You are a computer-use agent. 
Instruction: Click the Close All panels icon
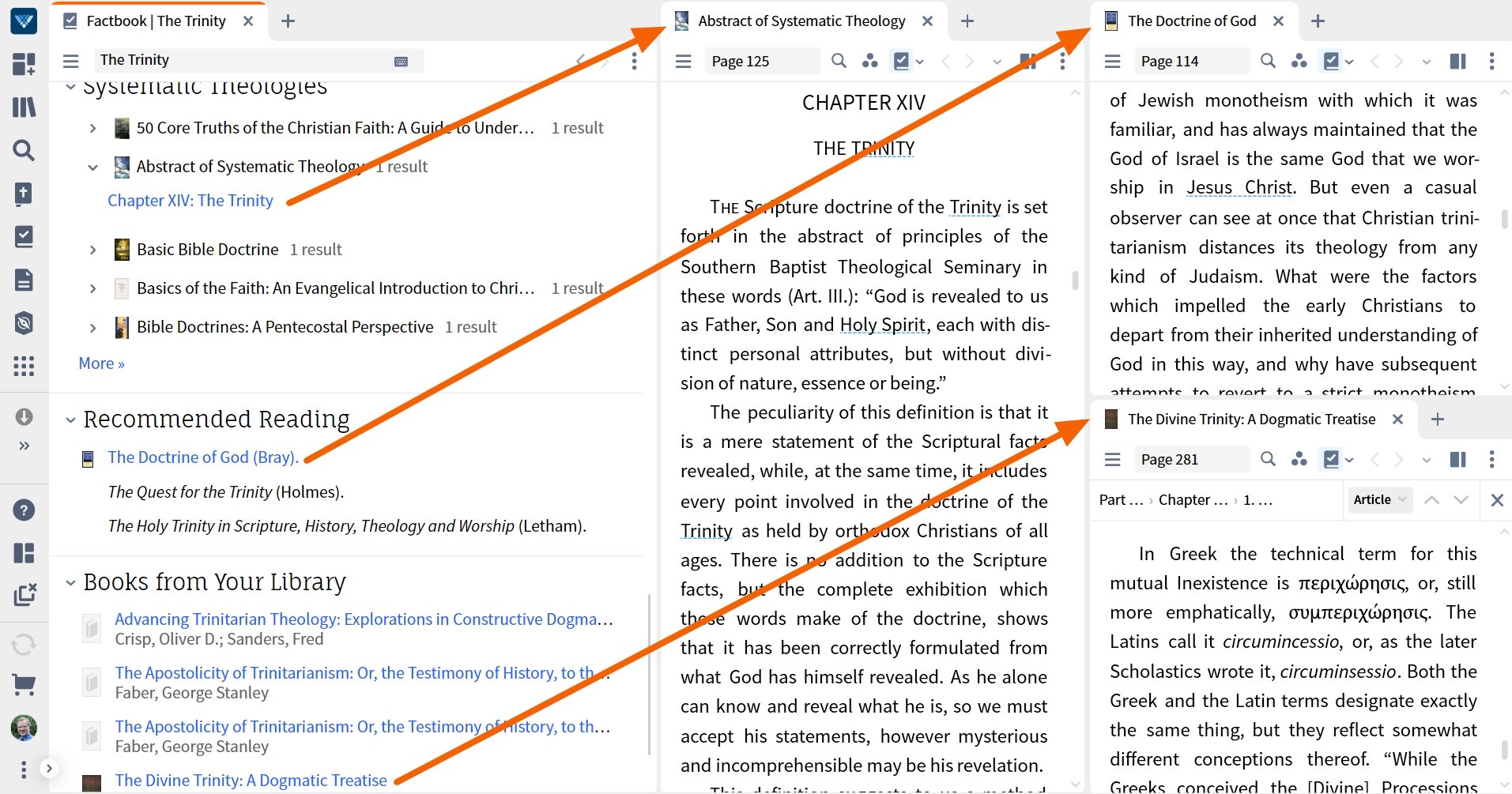tap(24, 596)
